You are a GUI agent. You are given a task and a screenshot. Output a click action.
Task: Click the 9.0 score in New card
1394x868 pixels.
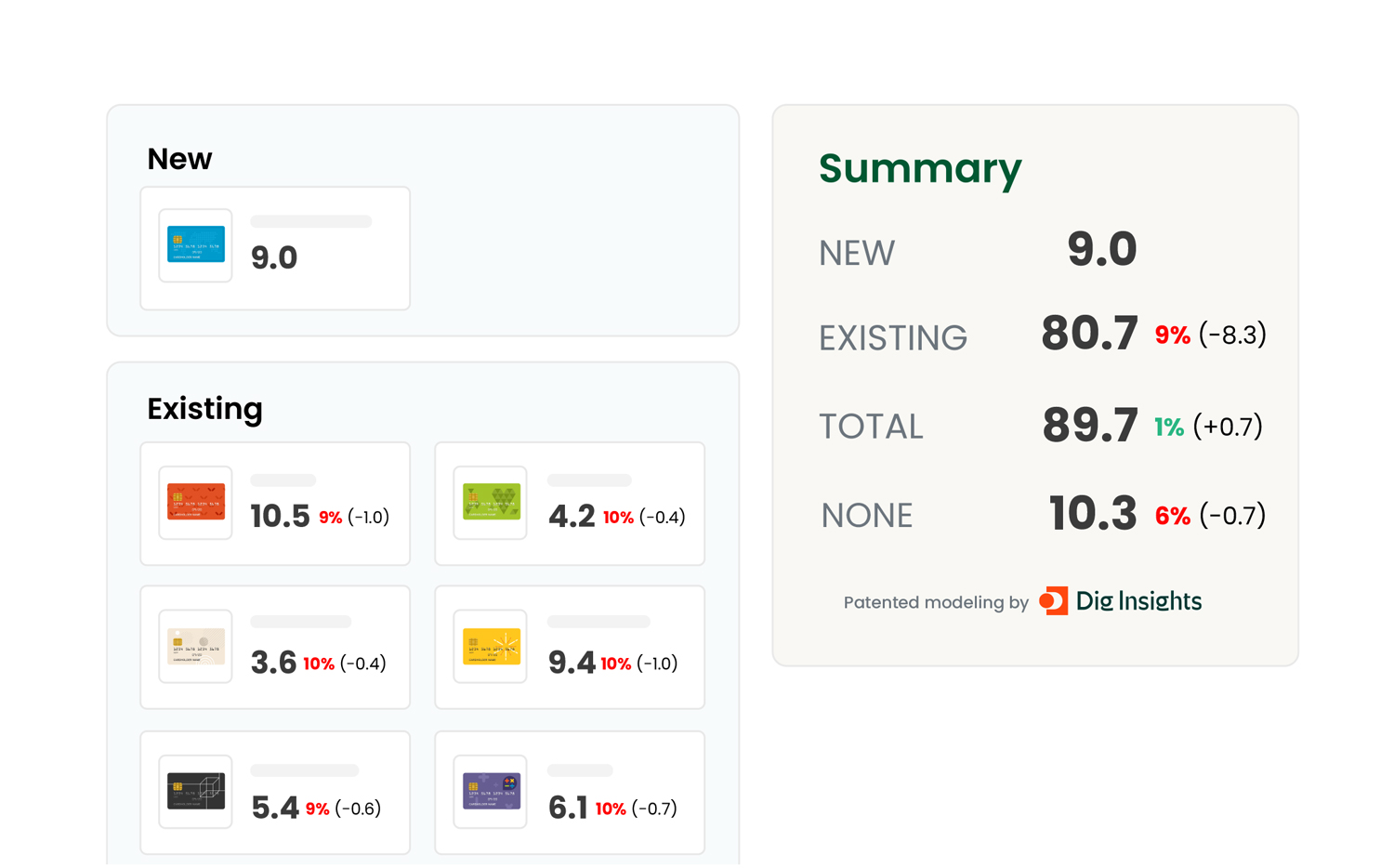[274, 257]
